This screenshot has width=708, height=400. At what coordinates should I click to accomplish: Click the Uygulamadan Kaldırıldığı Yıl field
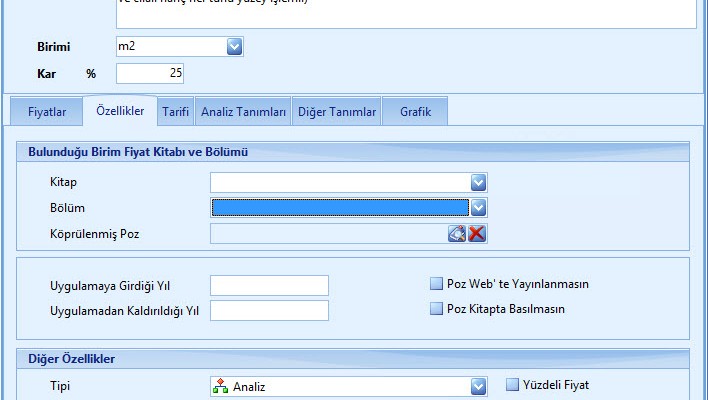[x=269, y=310]
